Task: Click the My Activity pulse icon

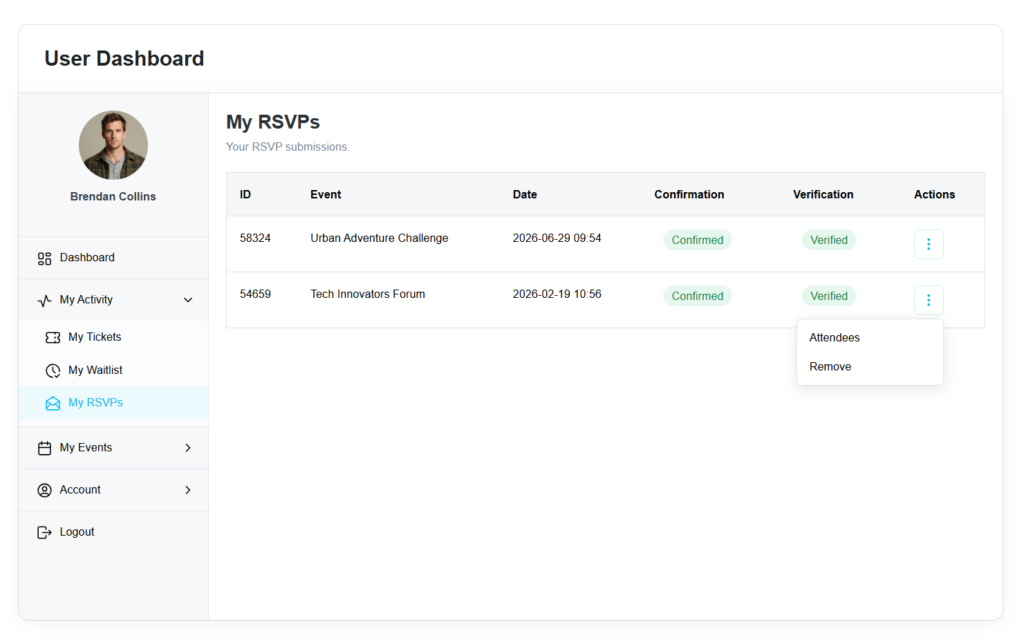Action: pos(44,300)
